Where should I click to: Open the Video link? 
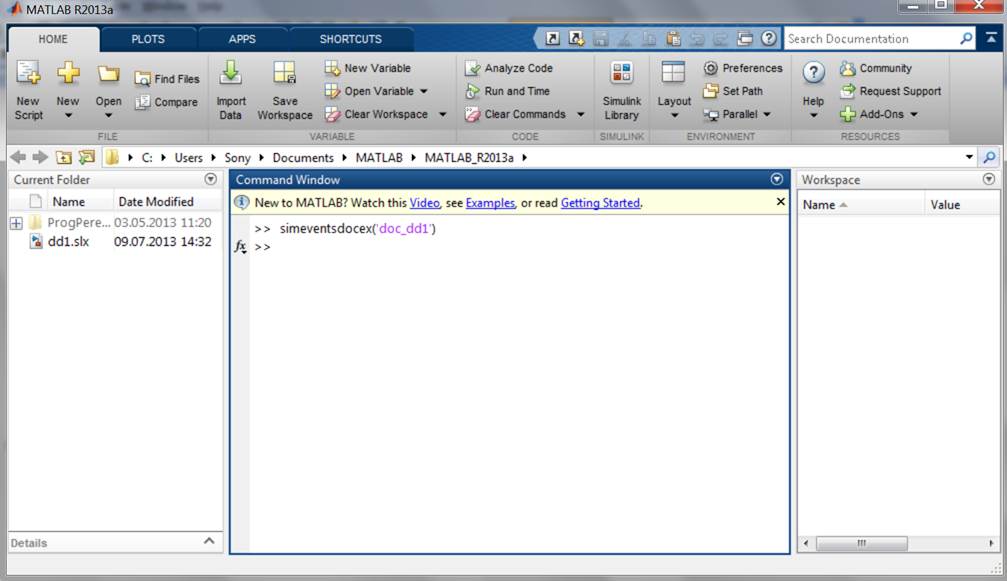pos(425,203)
